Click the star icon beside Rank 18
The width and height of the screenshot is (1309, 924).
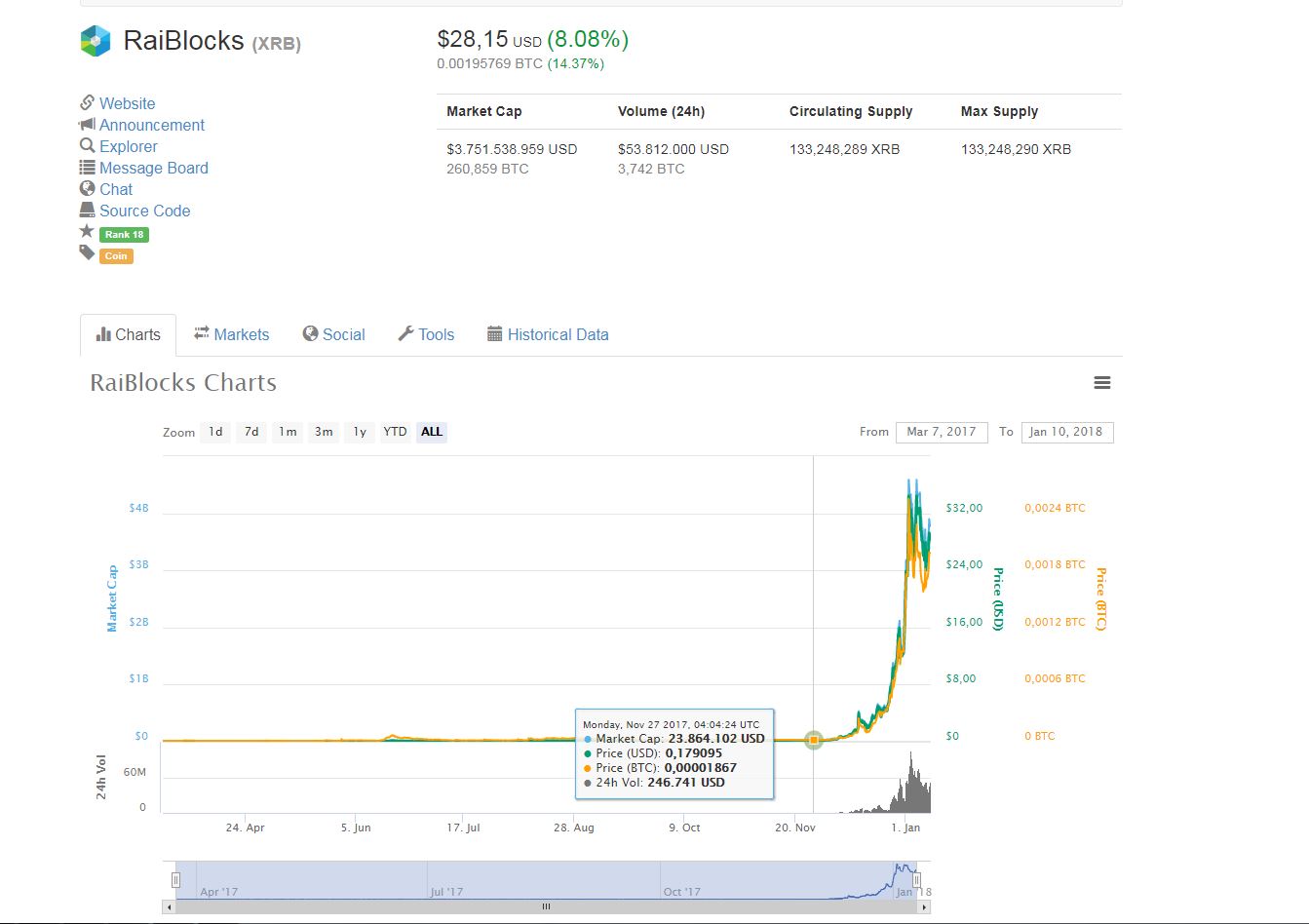(x=87, y=231)
